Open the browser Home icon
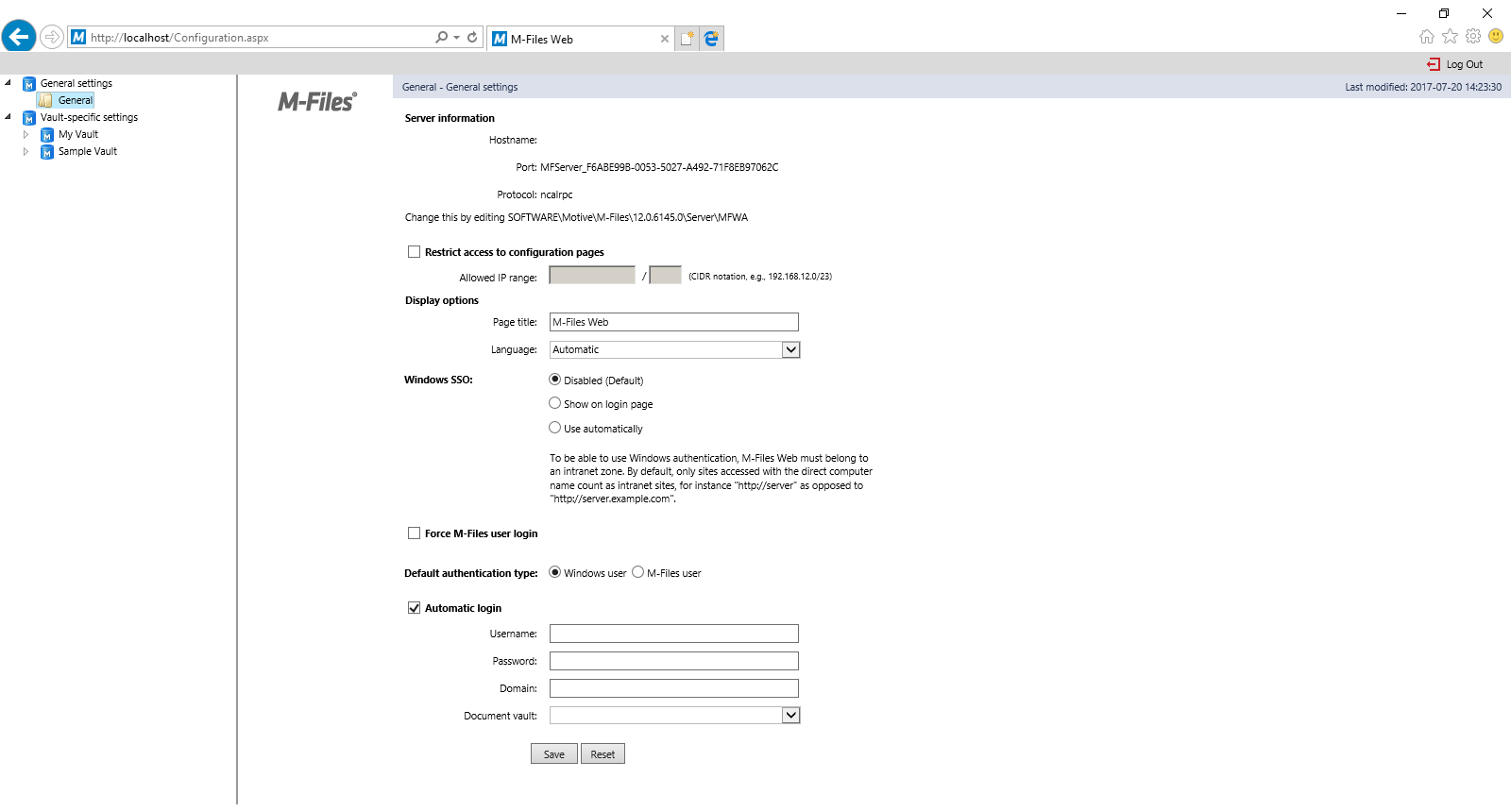The height and width of the screenshot is (812, 1511). 1426,37
